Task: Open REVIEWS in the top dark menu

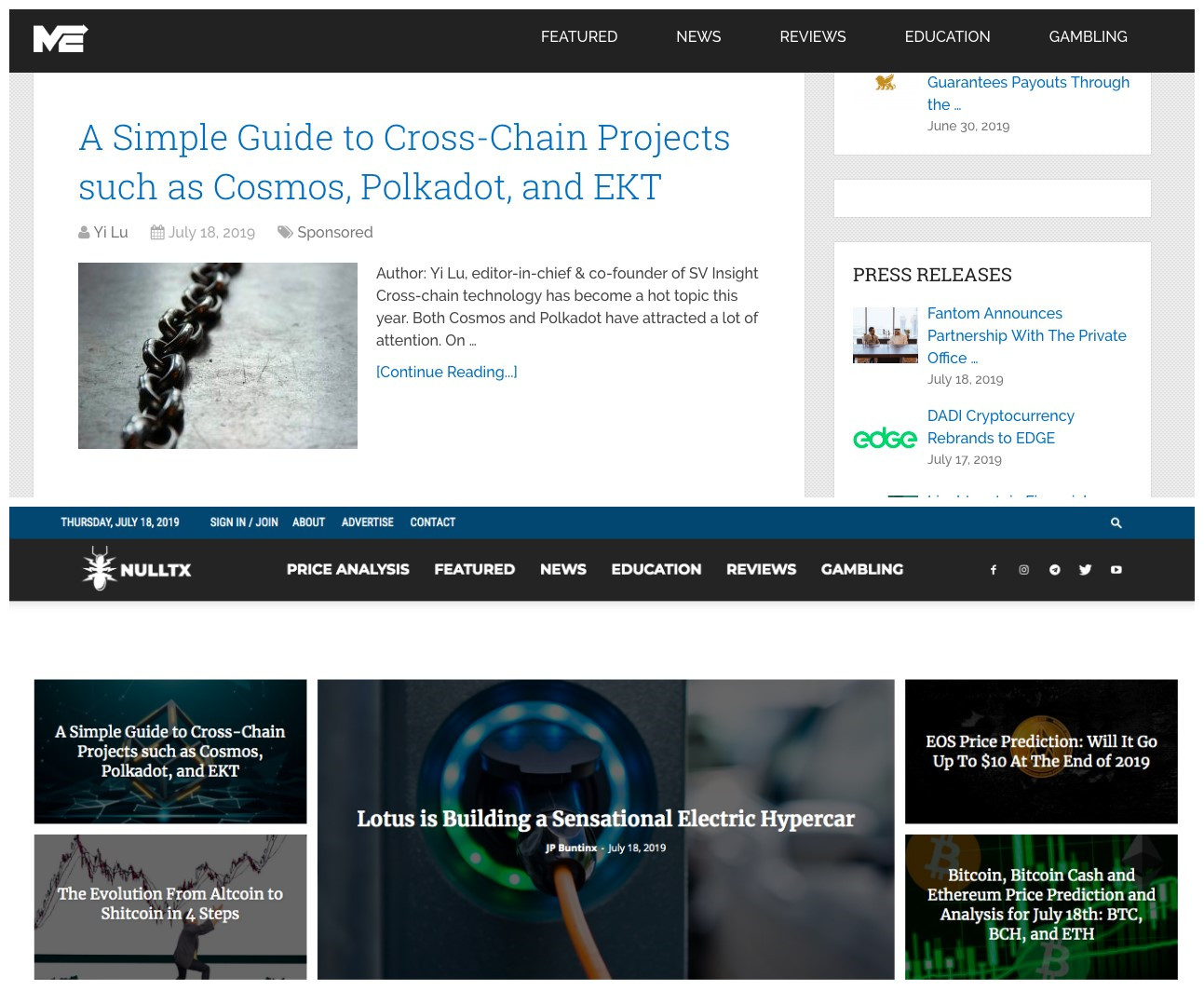Action: pyautogui.click(x=813, y=37)
